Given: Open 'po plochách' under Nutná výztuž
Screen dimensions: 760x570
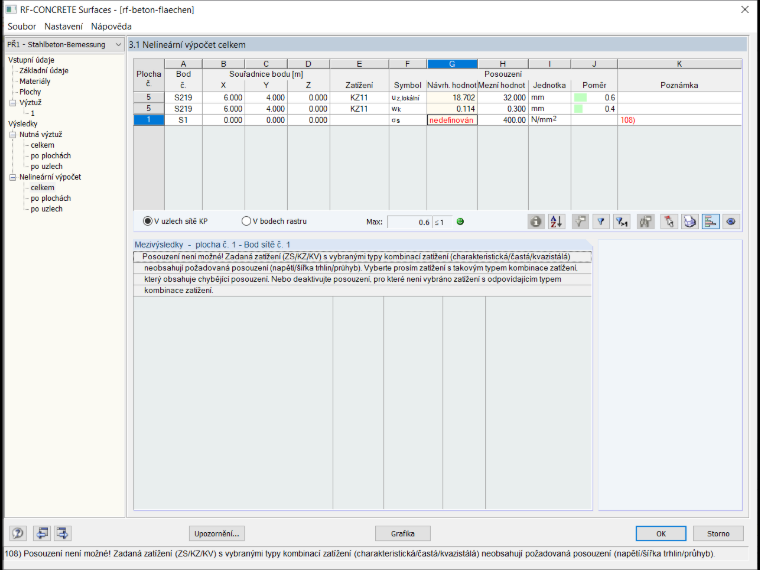Looking at the screenshot, I should tap(50, 156).
